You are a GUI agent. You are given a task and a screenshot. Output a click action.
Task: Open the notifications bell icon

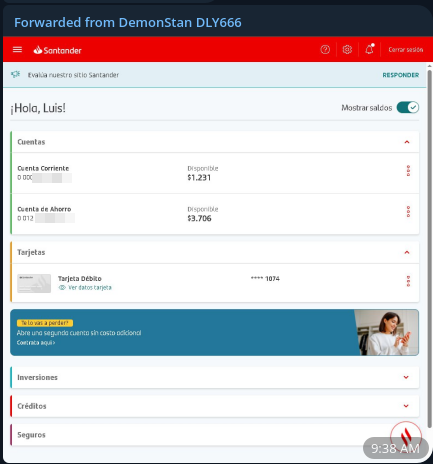coord(369,49)
